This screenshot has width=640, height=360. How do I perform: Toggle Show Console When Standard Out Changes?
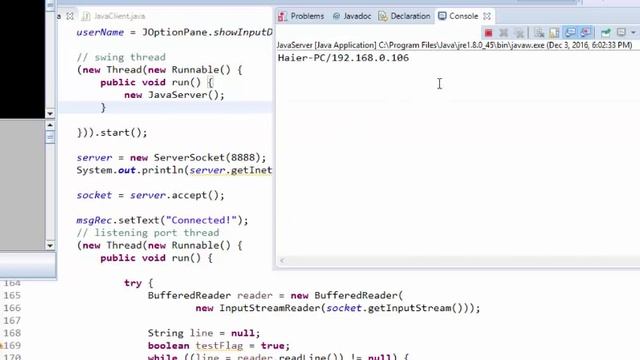click(570, 33)
